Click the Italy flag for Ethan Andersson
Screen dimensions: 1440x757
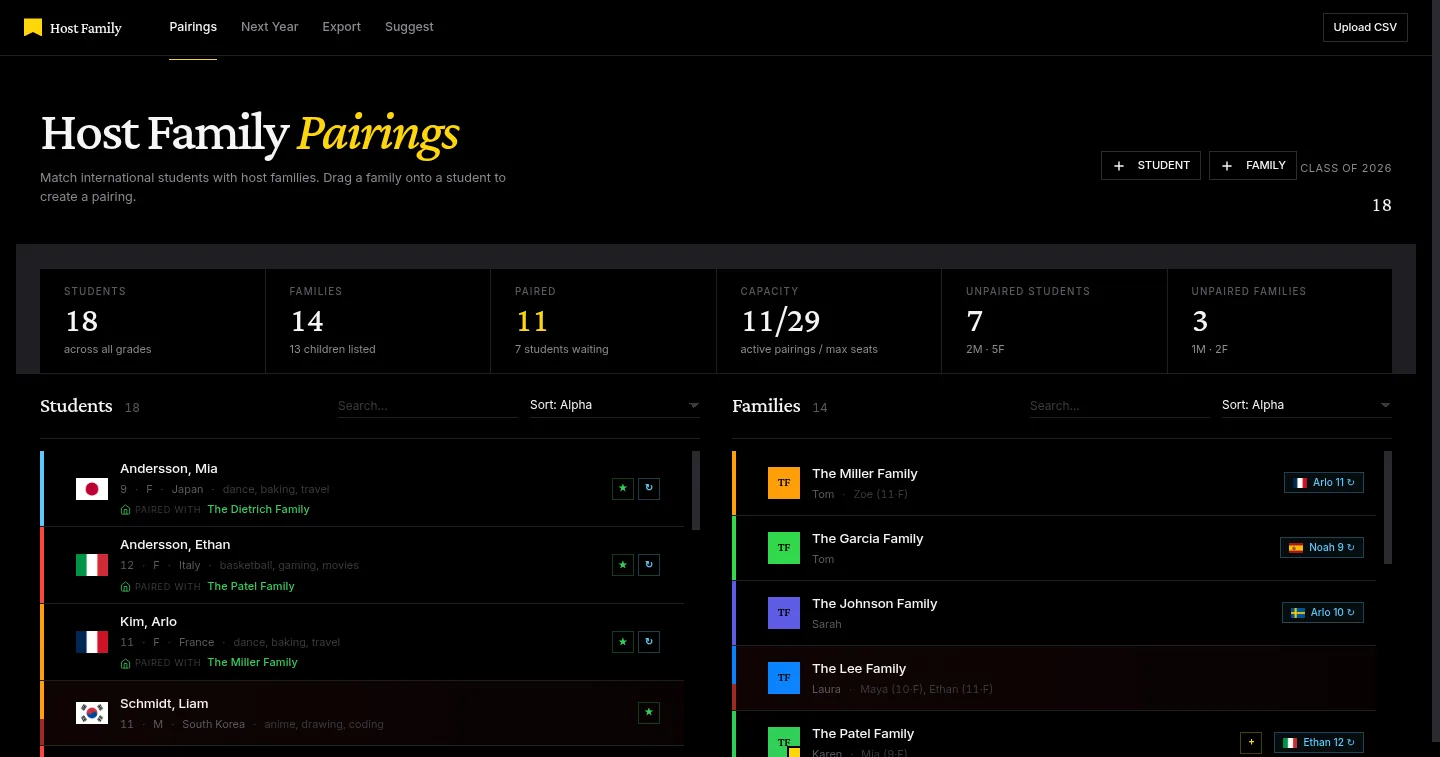tap(92, 565)
